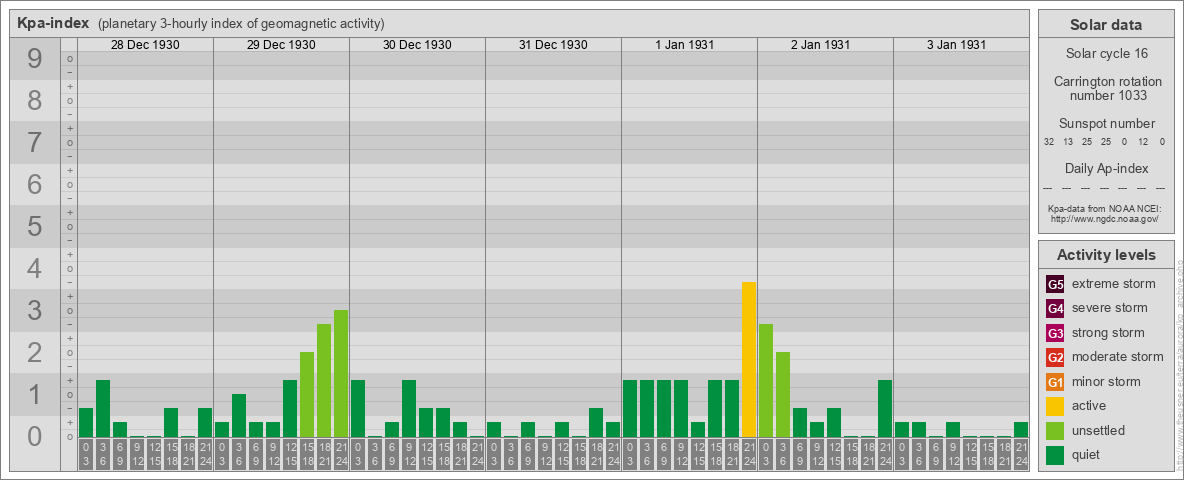Click the sunspot value 32

point(1049,142)
